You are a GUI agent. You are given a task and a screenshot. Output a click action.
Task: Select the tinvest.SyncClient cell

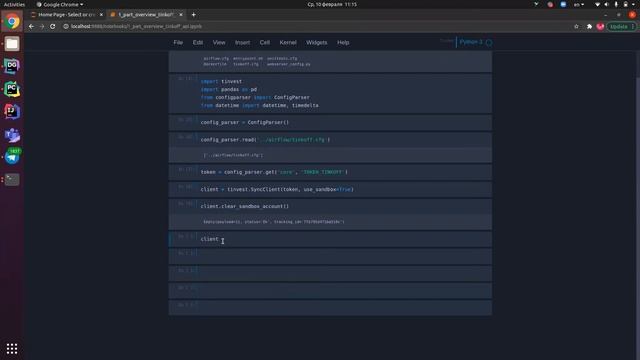(x=330, y=189)
